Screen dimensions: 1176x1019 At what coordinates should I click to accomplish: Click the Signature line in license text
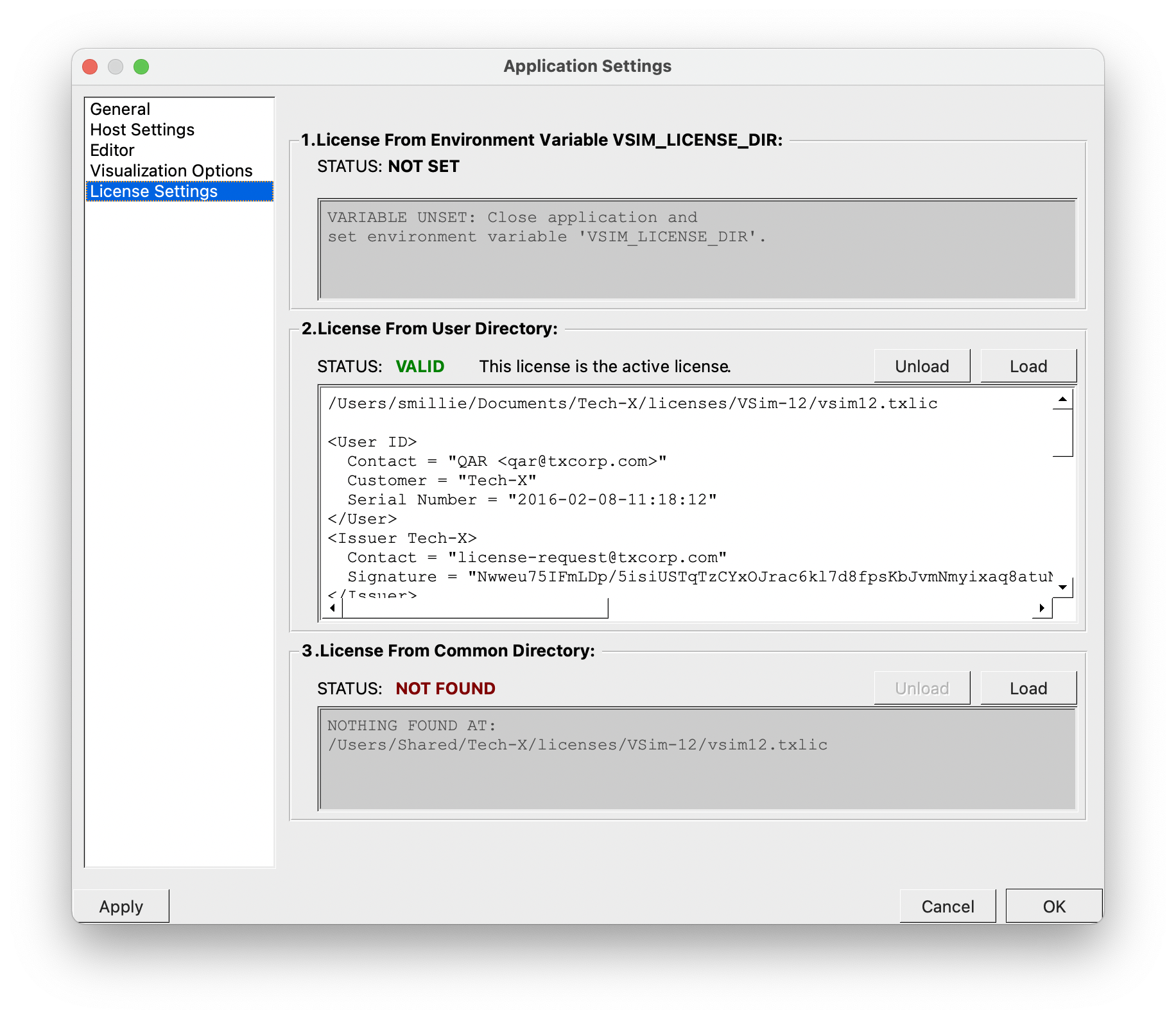pos(700,576)
